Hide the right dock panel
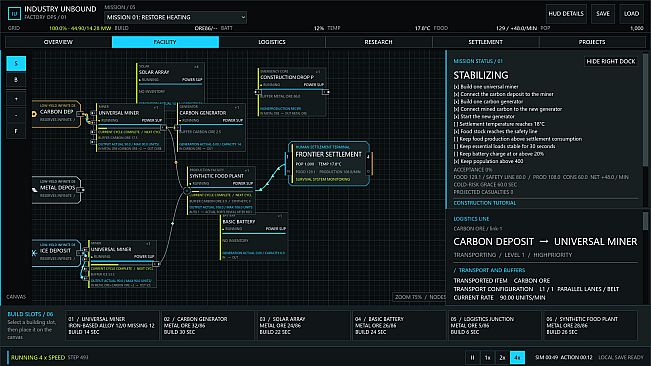Viewport: 651px width, 366px height. (x=611, y=61)
